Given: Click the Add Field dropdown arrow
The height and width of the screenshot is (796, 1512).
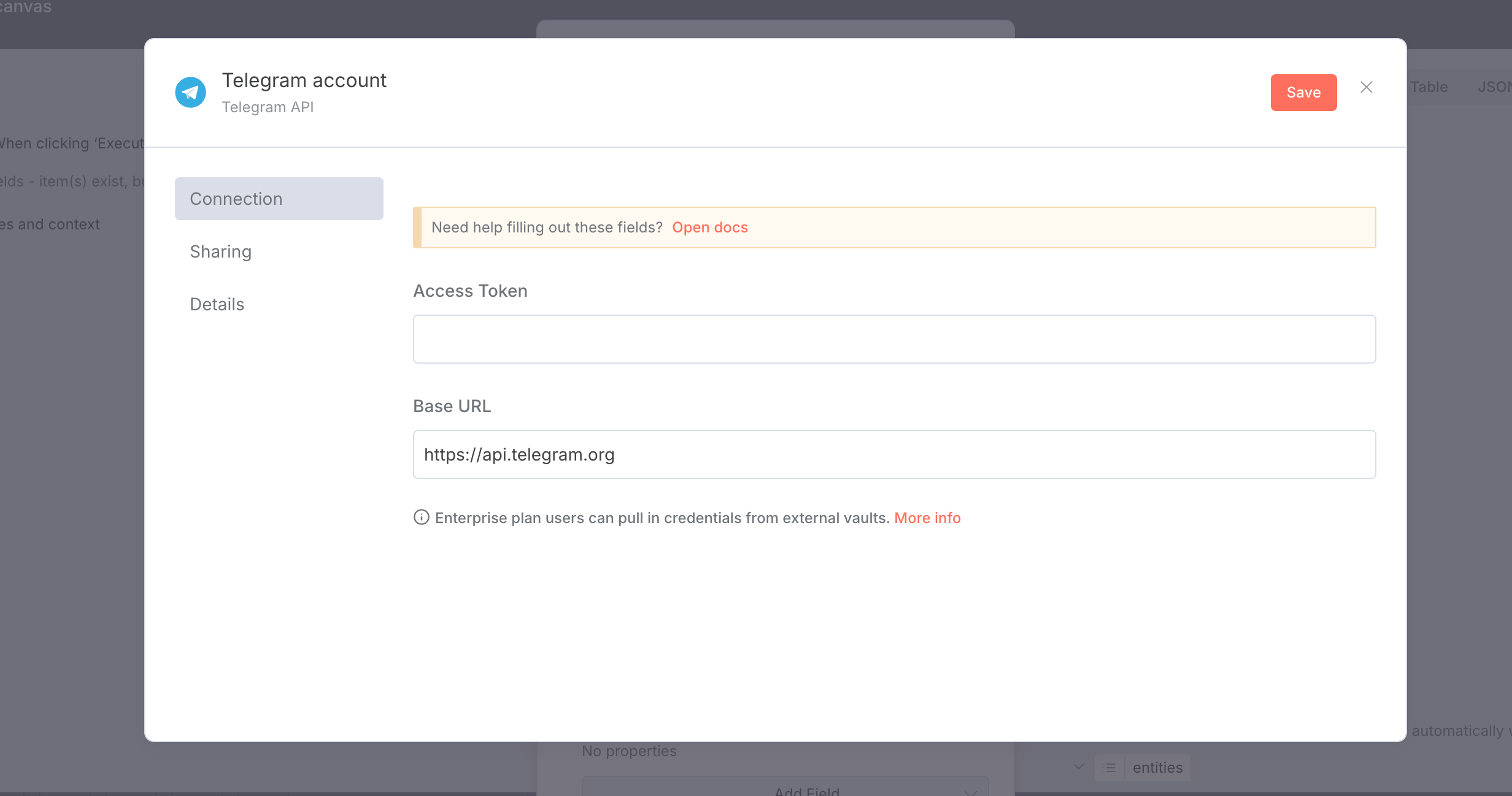Looking at the screenshot, I should [970, 792].
